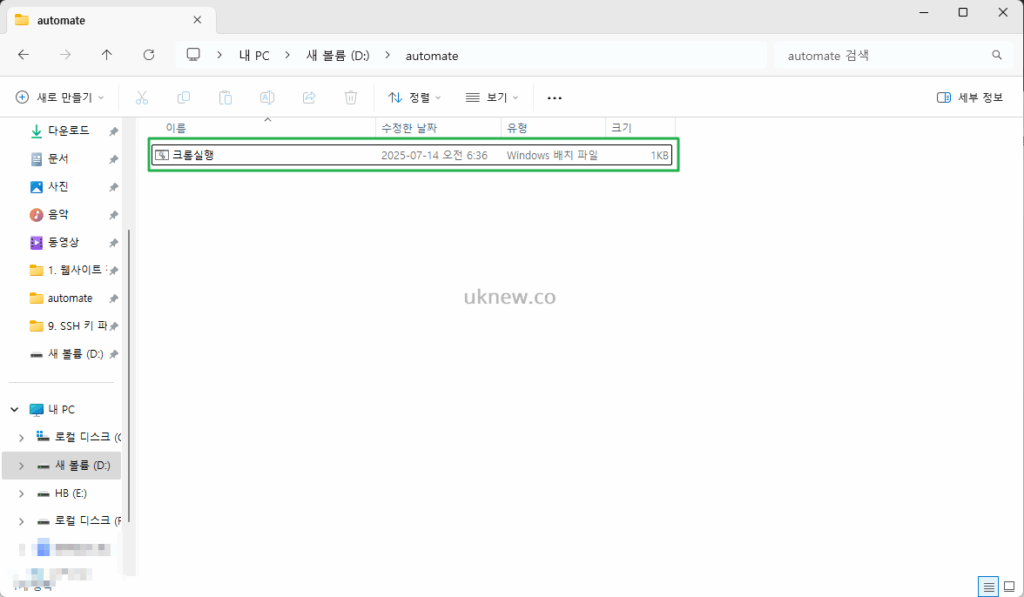
Task: Refresh the current folder view
Action: coord(148,55)
